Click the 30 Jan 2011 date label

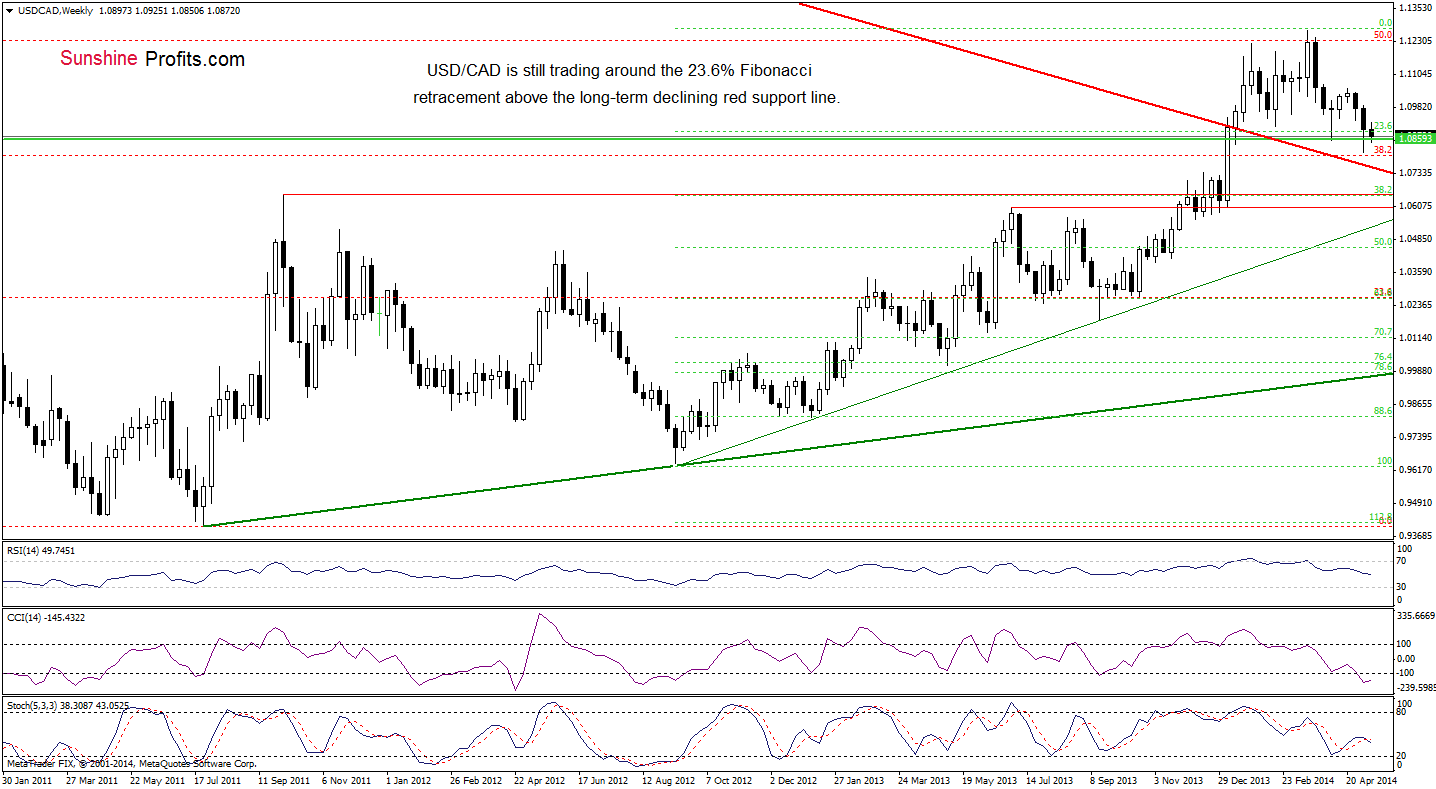28,780
